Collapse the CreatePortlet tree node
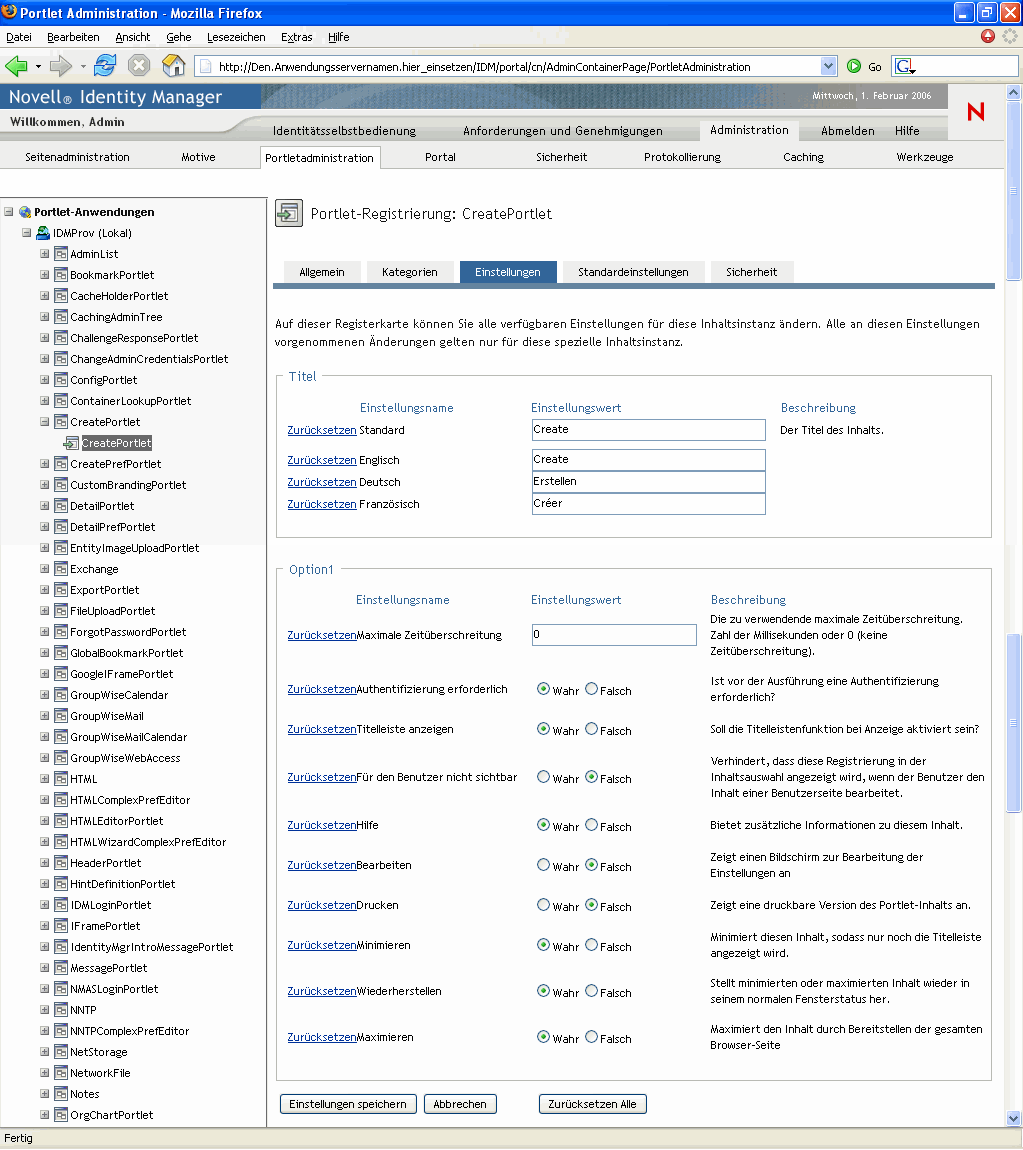This screenshot has height=1150, width=1023. pyautogui.click(x=44, y=422)
